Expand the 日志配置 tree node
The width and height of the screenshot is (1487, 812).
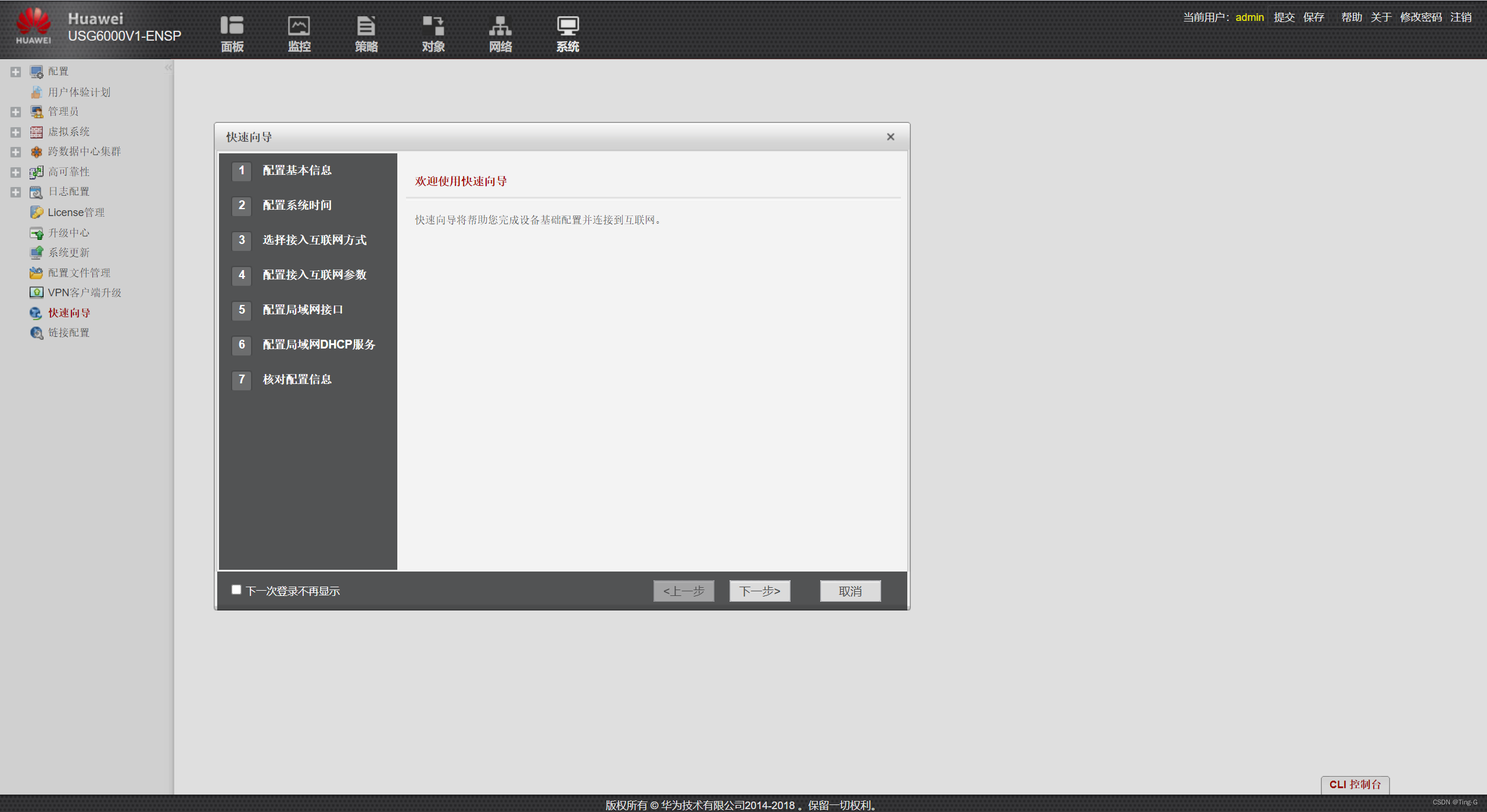[x=16, y=192]
